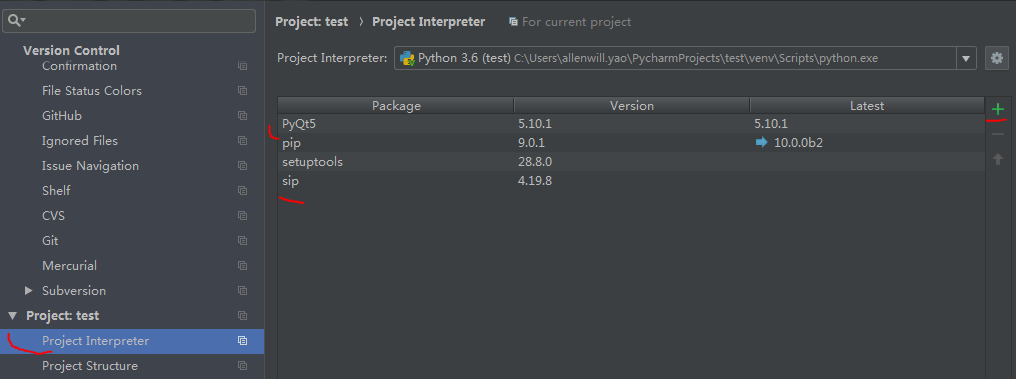
Task: Open Project Structure settings
Action: [90, 366]
